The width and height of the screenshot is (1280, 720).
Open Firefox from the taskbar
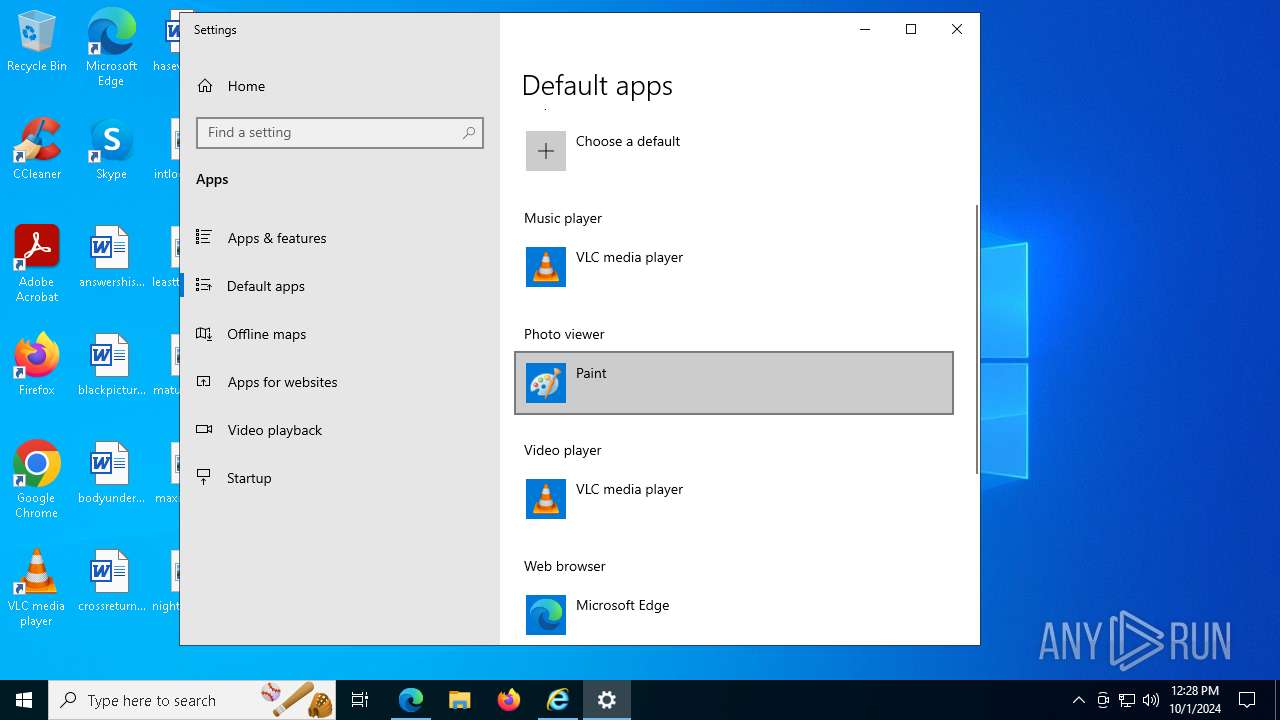[x=509, y=700]
